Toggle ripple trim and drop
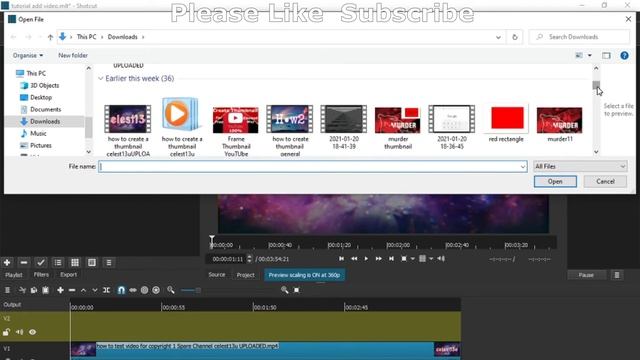 coord(144,290)
